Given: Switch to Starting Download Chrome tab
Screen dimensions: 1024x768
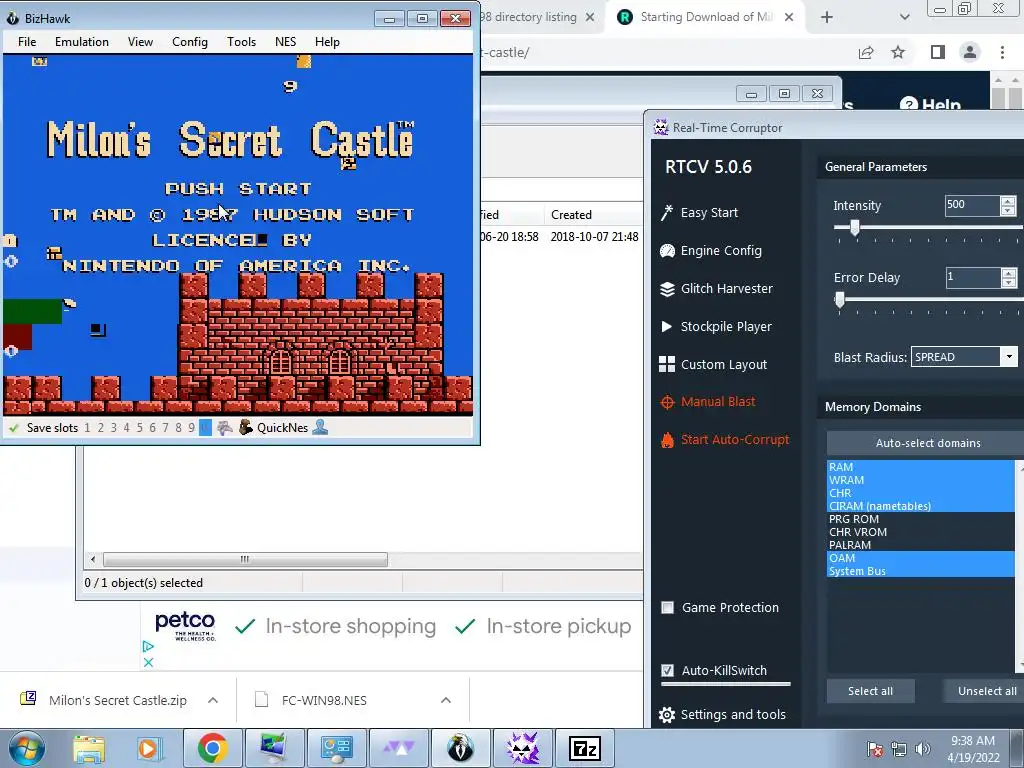Looking at the screenshot, I should tap(704, 18).
